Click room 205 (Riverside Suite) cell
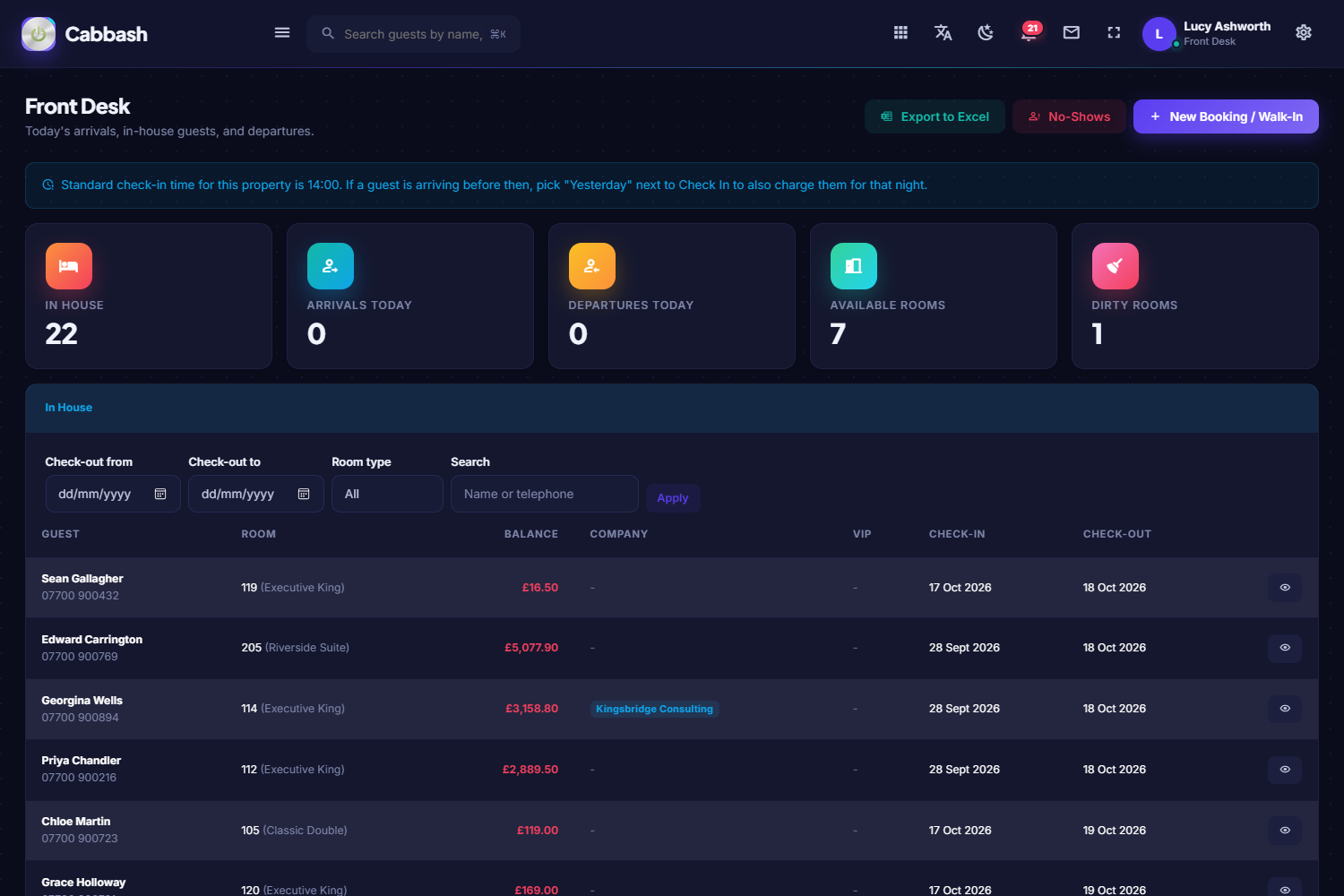Screen dimensions: 1344x896 coord(296,648)
